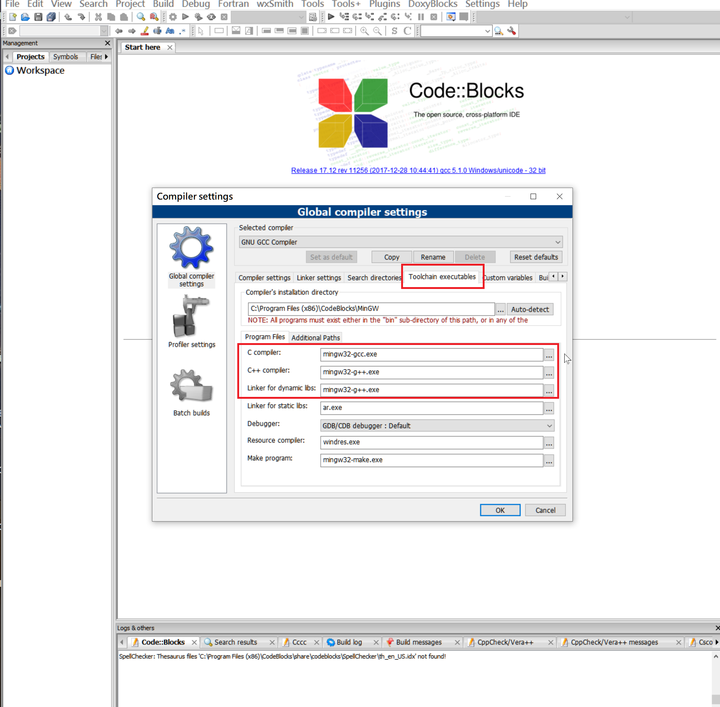Click the Redo toolbar icon
The height and width of the screenshot is (707, 720).
[x=81, y=17]
